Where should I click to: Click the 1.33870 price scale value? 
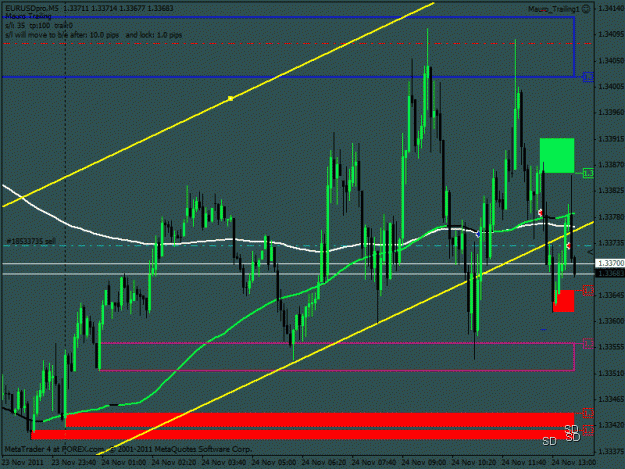(x=611, y=165)
